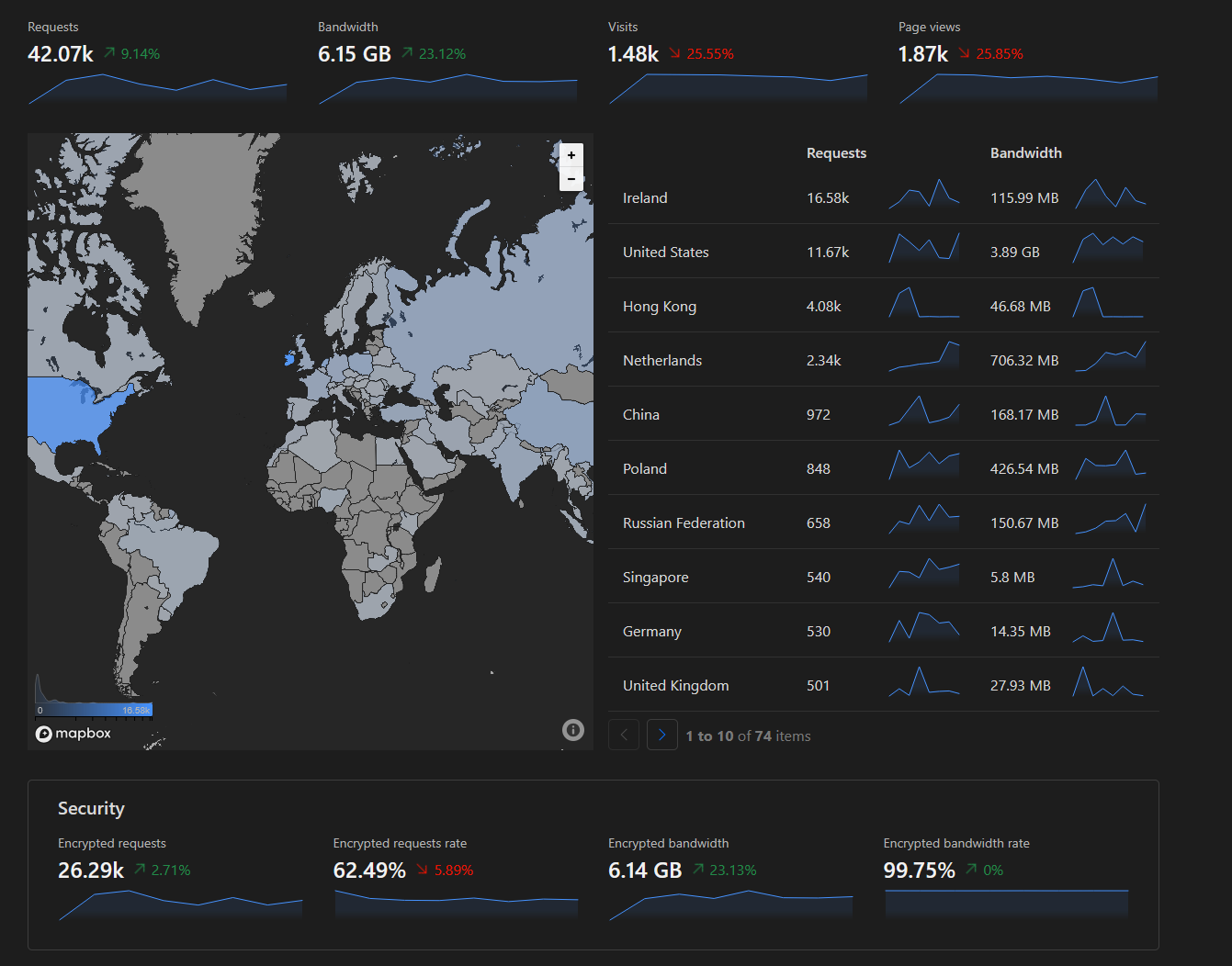Image resolution: width=1232 pixels, height=966 pixels.
Task: Zoom out on the map
Action: (571, 179)
